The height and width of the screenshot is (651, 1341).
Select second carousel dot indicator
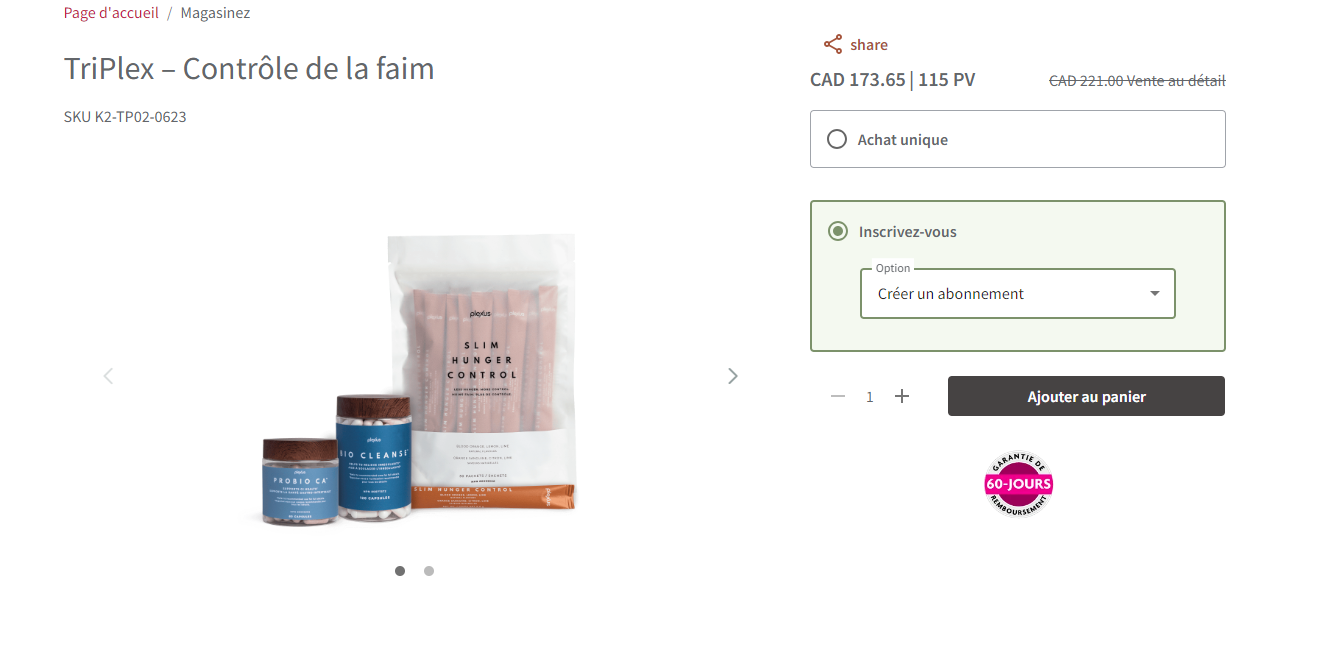pos(429,571)
